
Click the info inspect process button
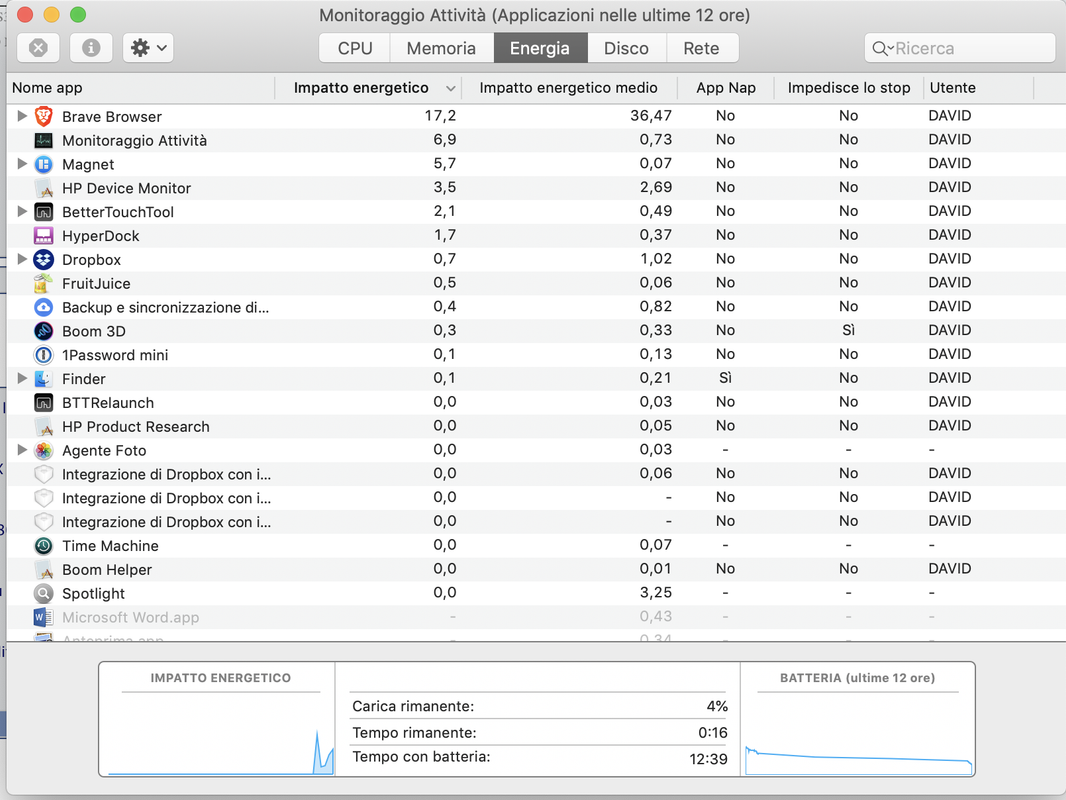pos(91,48)
